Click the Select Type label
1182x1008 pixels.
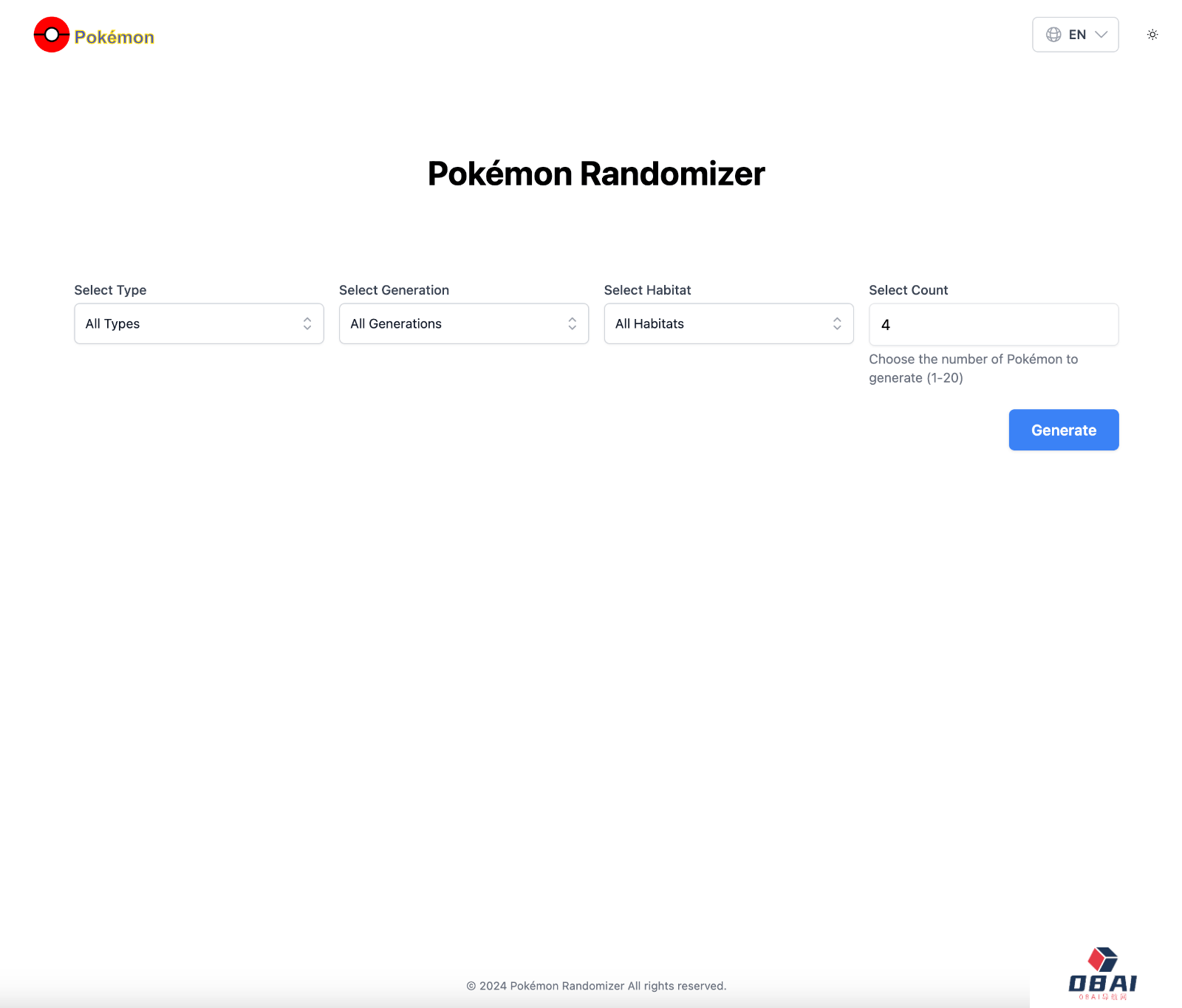110,290
